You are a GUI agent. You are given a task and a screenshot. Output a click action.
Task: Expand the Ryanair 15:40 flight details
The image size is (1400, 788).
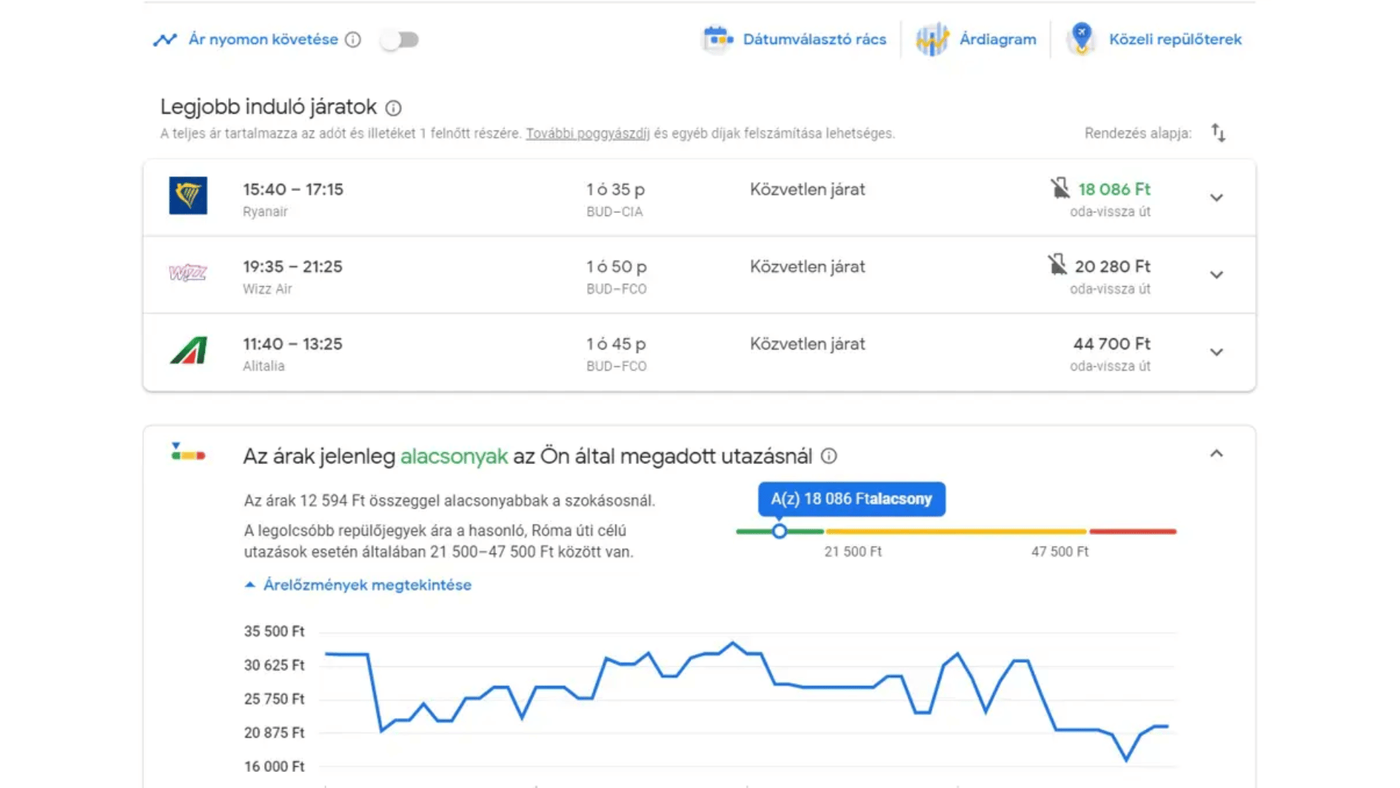pos(1216,198)
